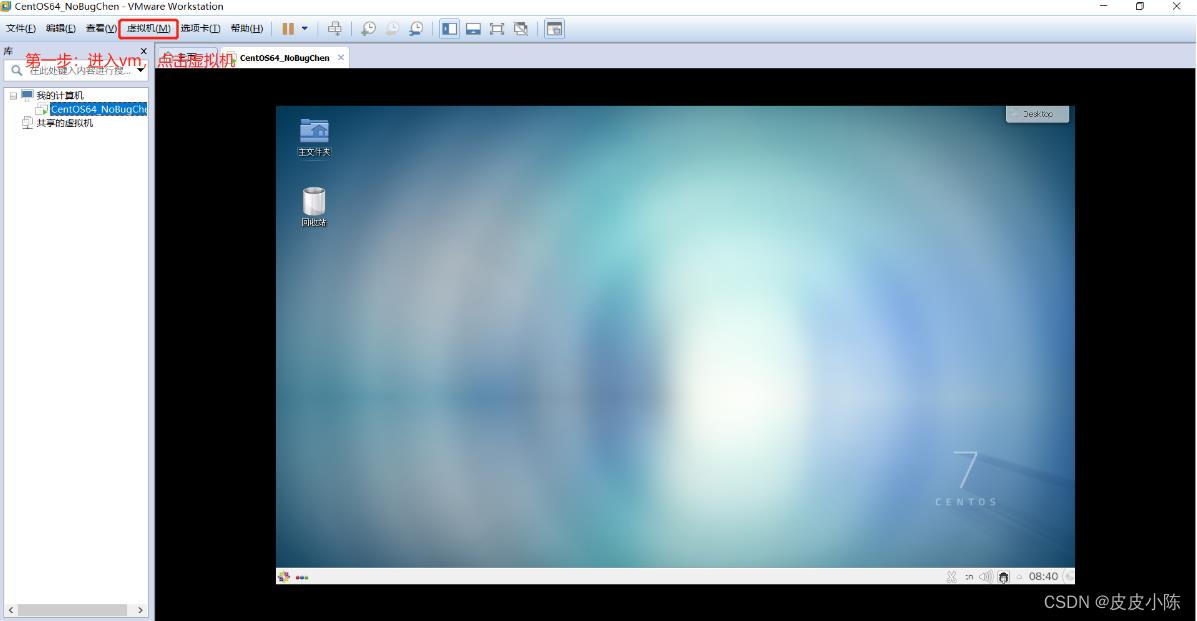Image resolution: width=1197 pixels, height=621 pixels.
Task: Close the library panel
Action: (144, 51)
